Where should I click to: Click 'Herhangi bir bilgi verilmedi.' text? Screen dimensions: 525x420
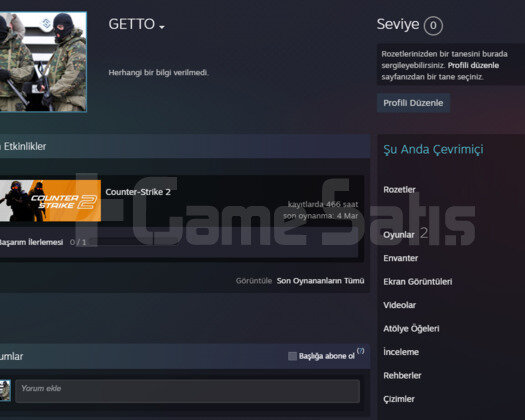(158, 72)
